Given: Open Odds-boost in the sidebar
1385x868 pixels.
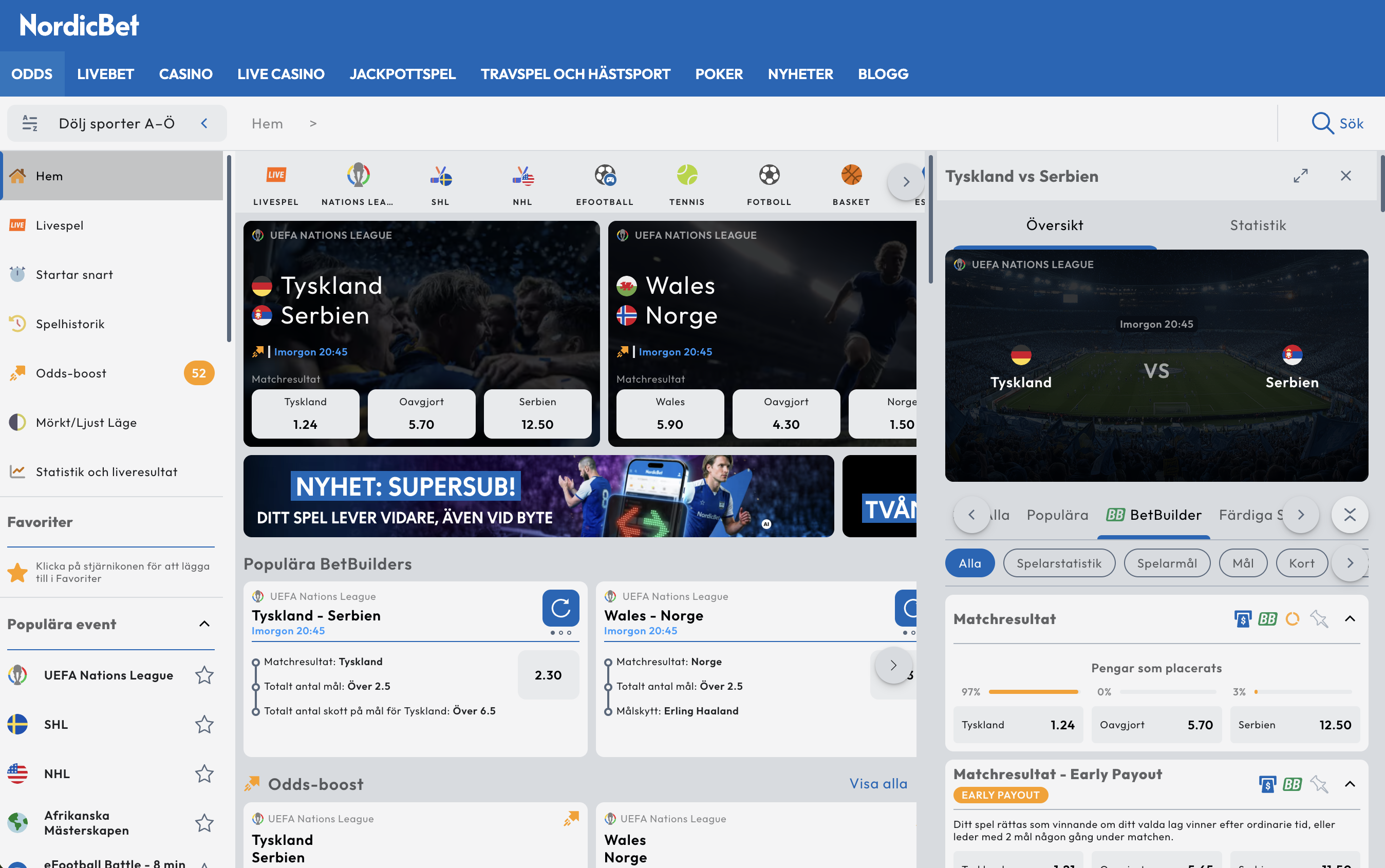Looking at the screenshot, I should click(111, 373).
